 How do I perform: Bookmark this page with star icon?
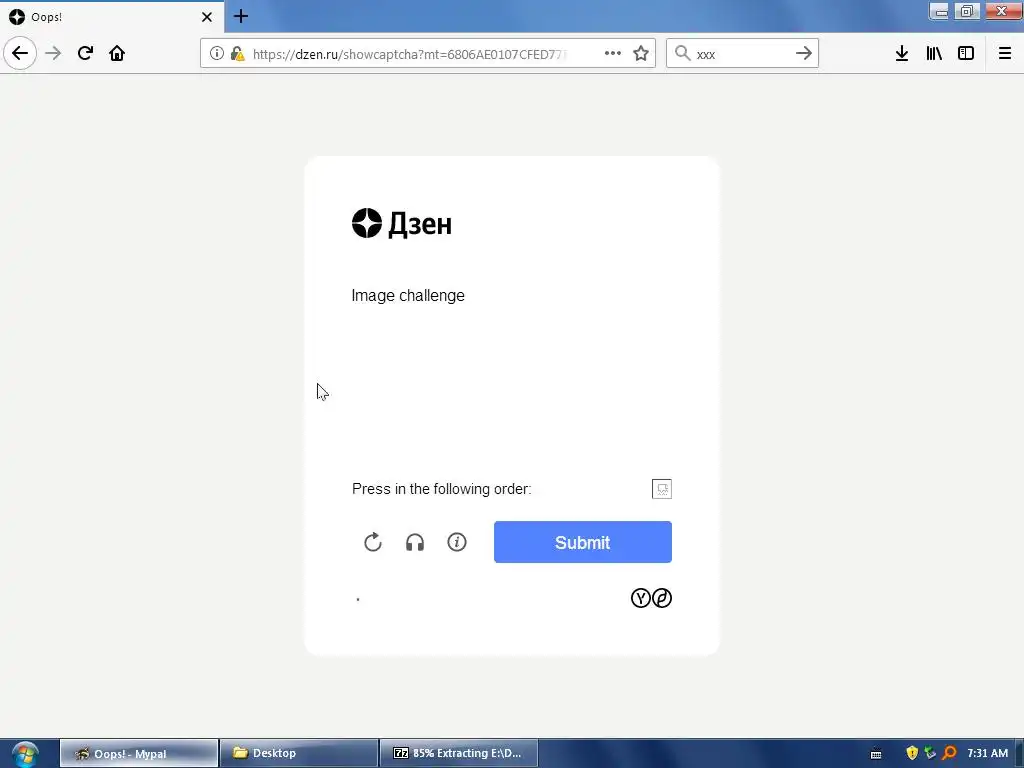click(x=641, y=53)
